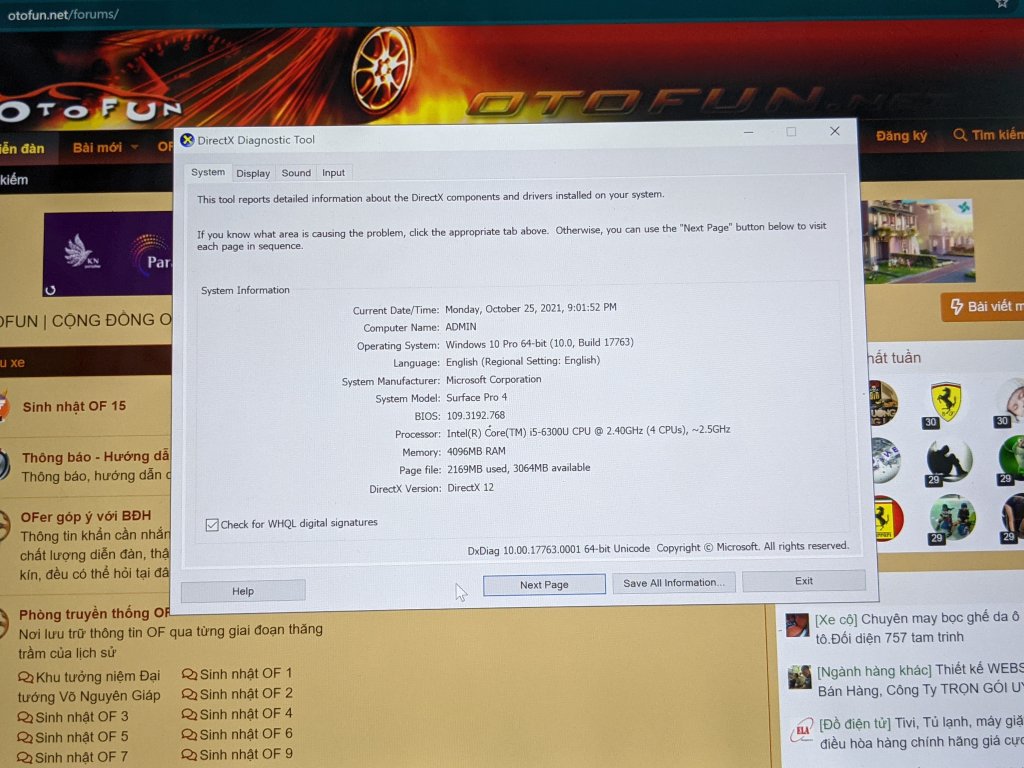Viewport: 1024px width, 768px height.
Task: Open Khu tưởng niệm Đại tướng Võ Nguyên Giáp
Action: (91, 686)
